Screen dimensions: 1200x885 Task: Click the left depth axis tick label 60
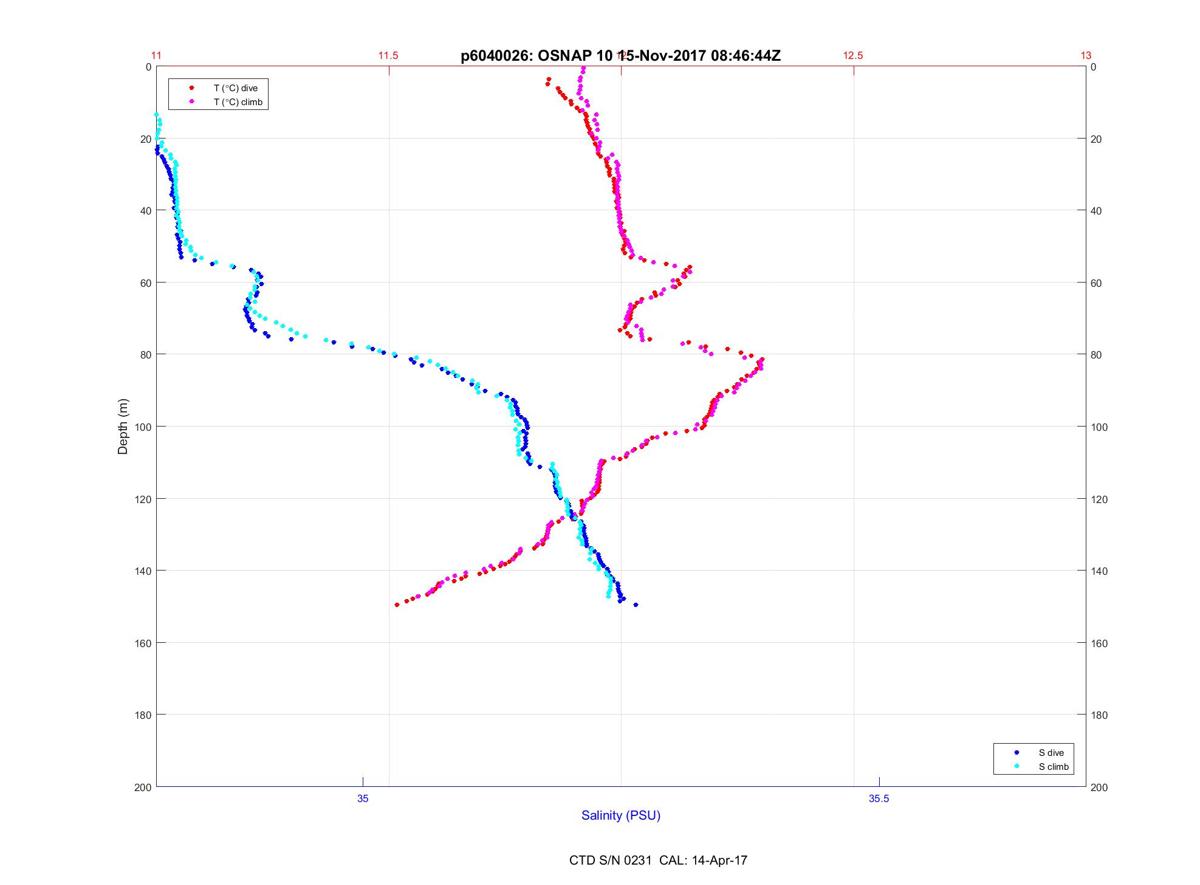(x=146, y=283)
